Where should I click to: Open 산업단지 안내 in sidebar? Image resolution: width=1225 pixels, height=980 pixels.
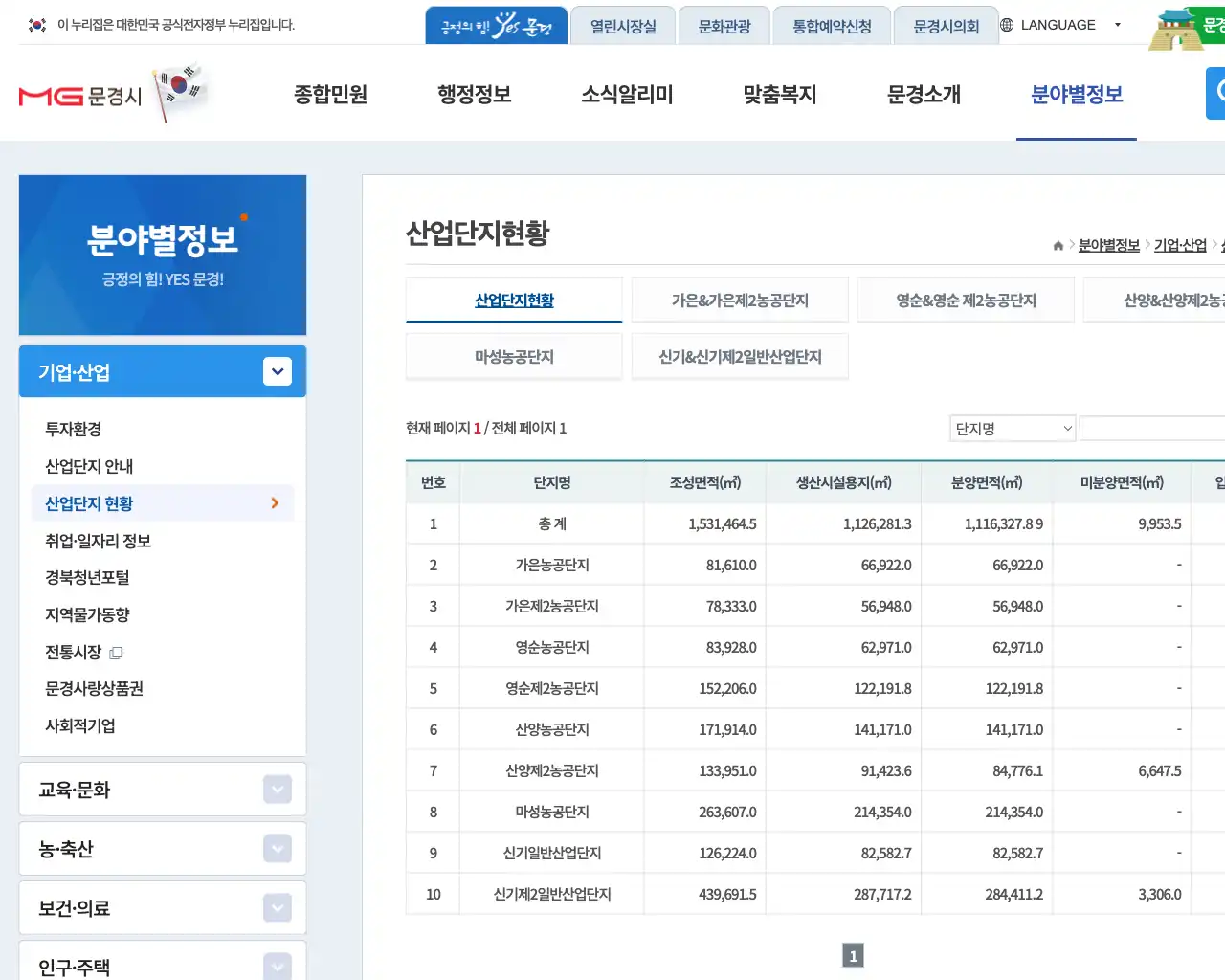click(89, 466)
